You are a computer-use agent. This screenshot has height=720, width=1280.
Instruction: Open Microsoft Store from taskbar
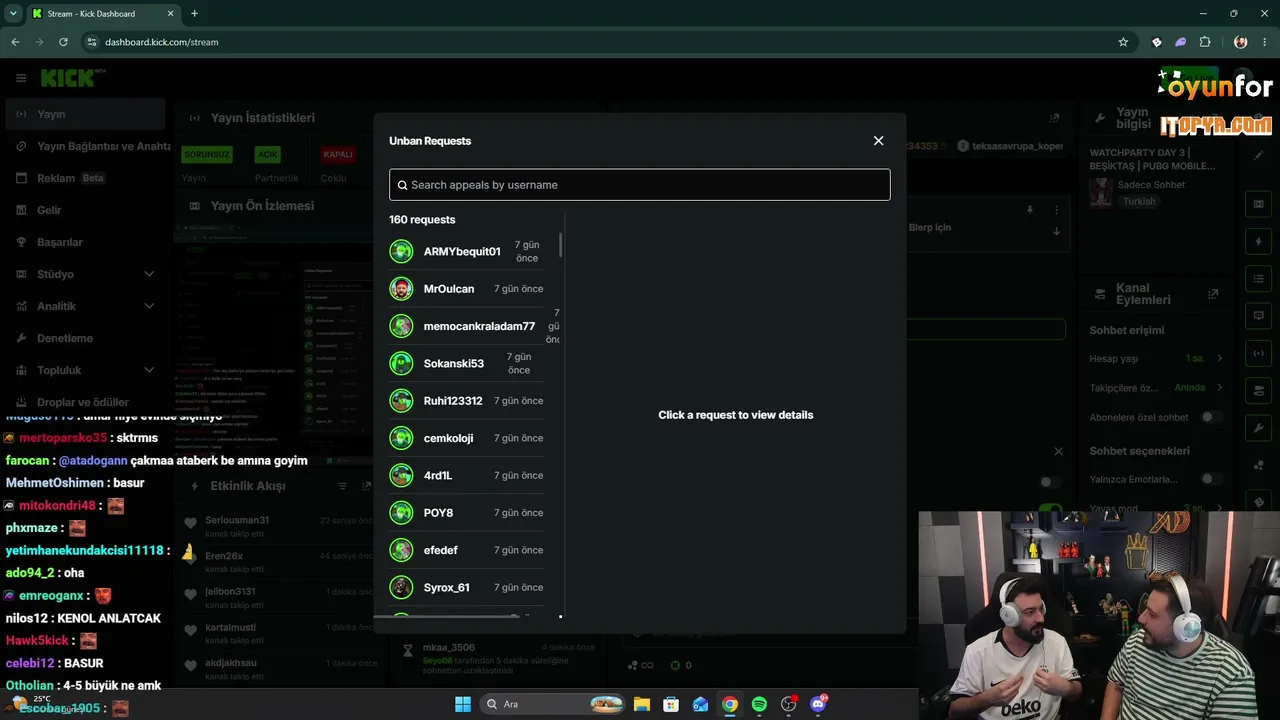tap(671, 704)
